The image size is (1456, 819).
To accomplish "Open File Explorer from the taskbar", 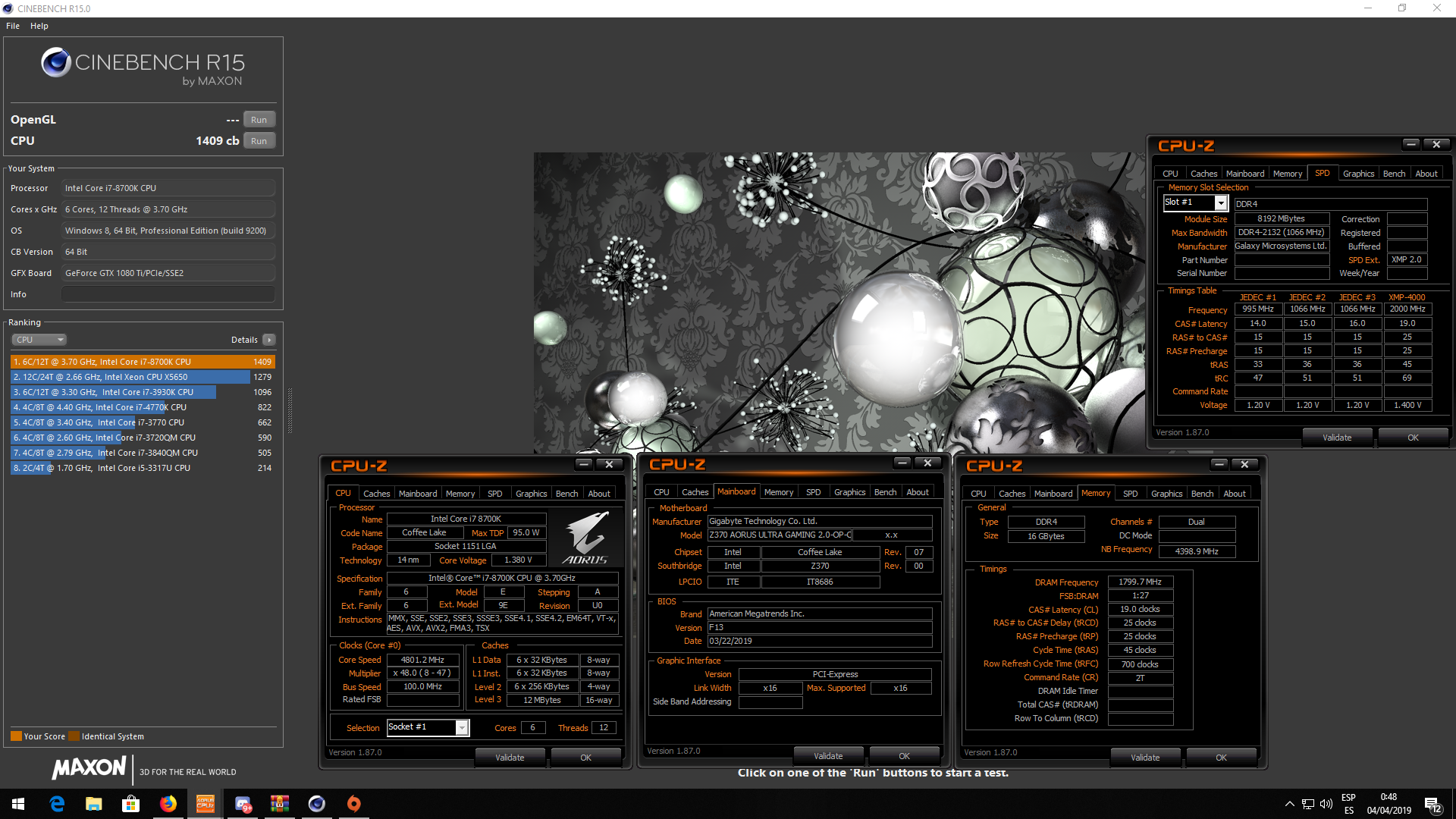I will (x=93, y=804).
